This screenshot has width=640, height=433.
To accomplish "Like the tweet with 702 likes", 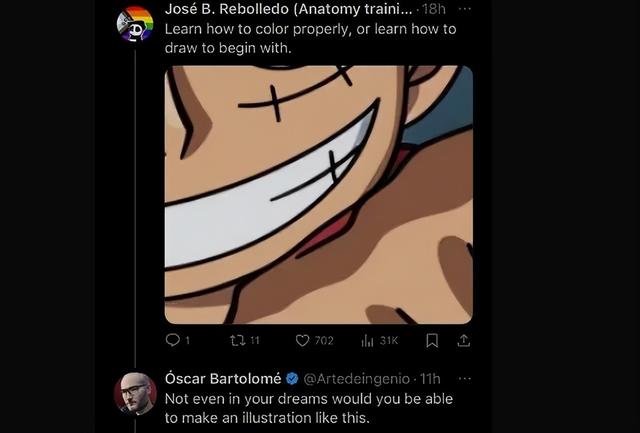I will 302,340.
